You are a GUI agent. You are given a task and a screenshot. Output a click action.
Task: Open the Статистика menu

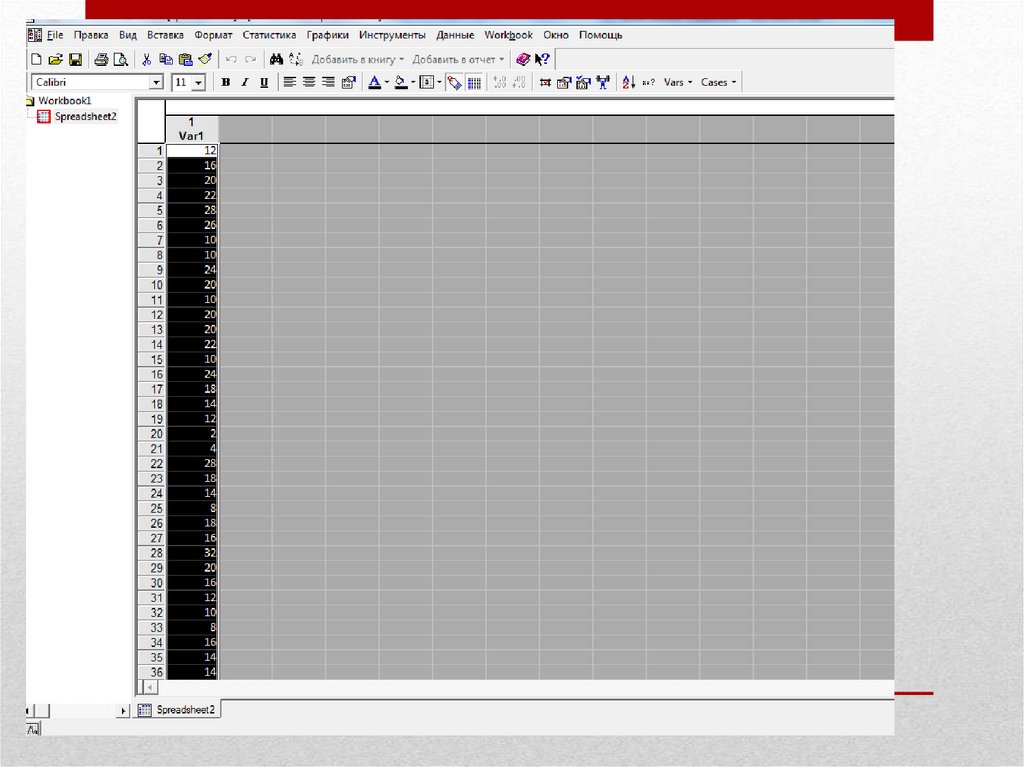[x=269, y=35]
